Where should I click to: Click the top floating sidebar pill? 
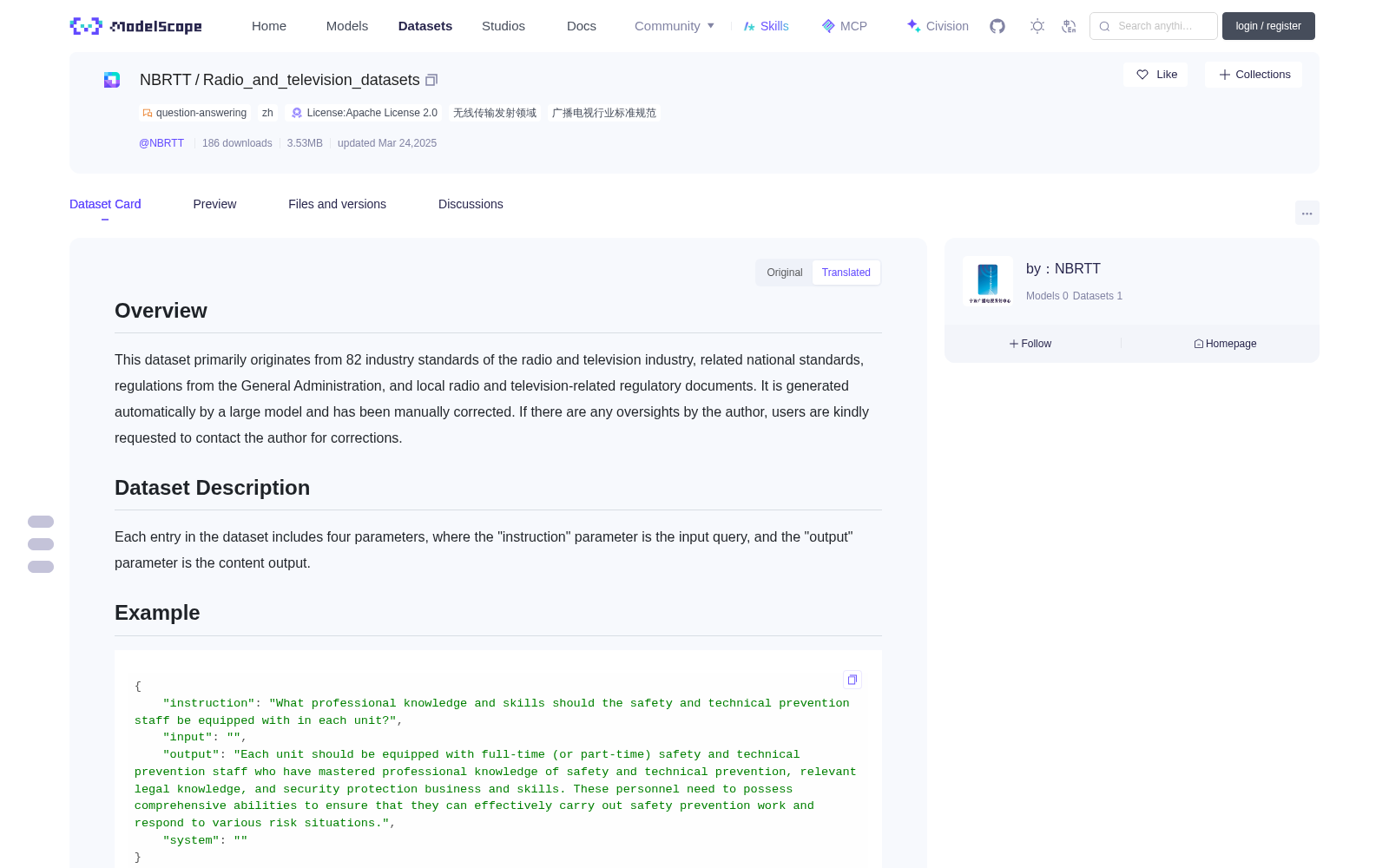(41, 522)
